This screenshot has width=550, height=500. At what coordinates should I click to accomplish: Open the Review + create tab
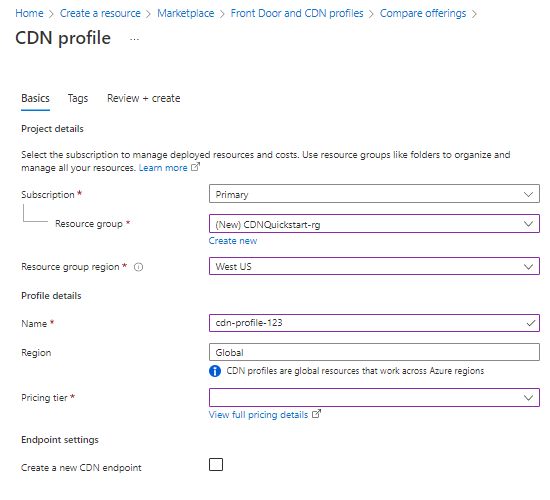tap(143, 99)
